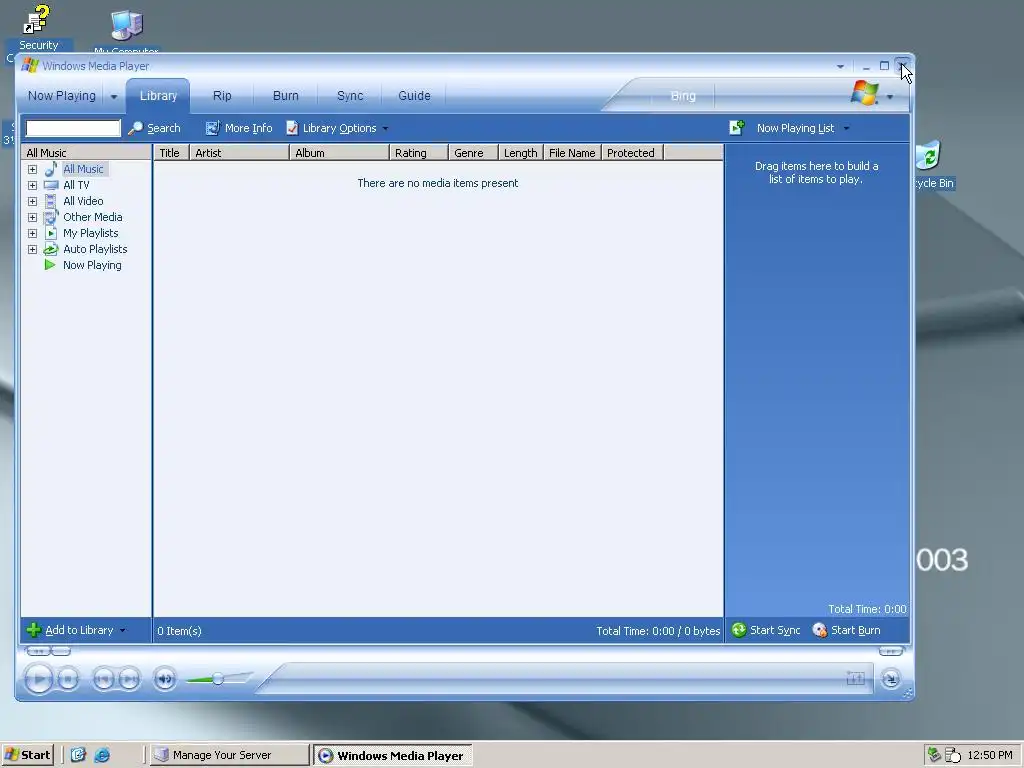The width and height of the screenshot is (1024, 768).
Task: Sort by the File Name column header
Action: click(572, 153)
